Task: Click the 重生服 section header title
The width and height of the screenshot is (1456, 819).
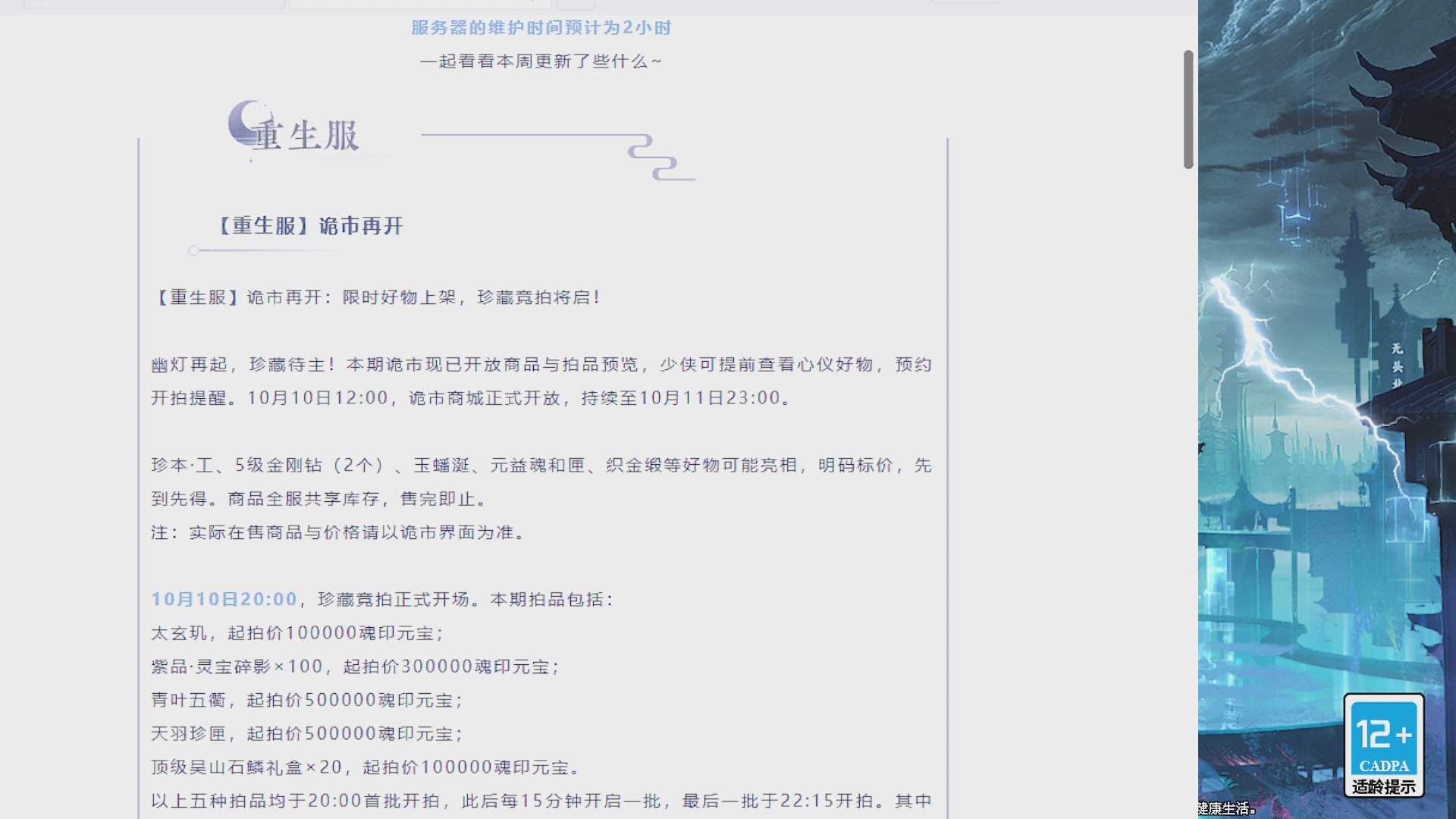Action: pos(306,136)
